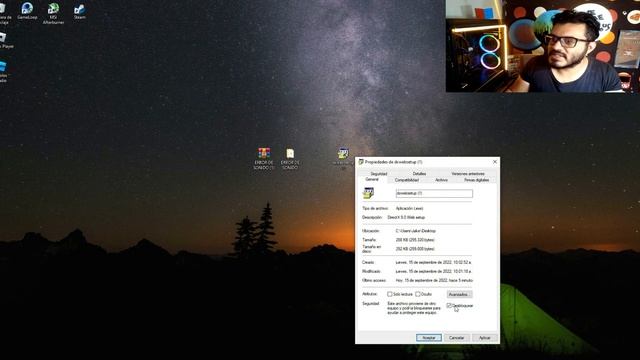The image size is (640, 360).
Task: Click the Creado date value
Action: click(x=433, y=262)
